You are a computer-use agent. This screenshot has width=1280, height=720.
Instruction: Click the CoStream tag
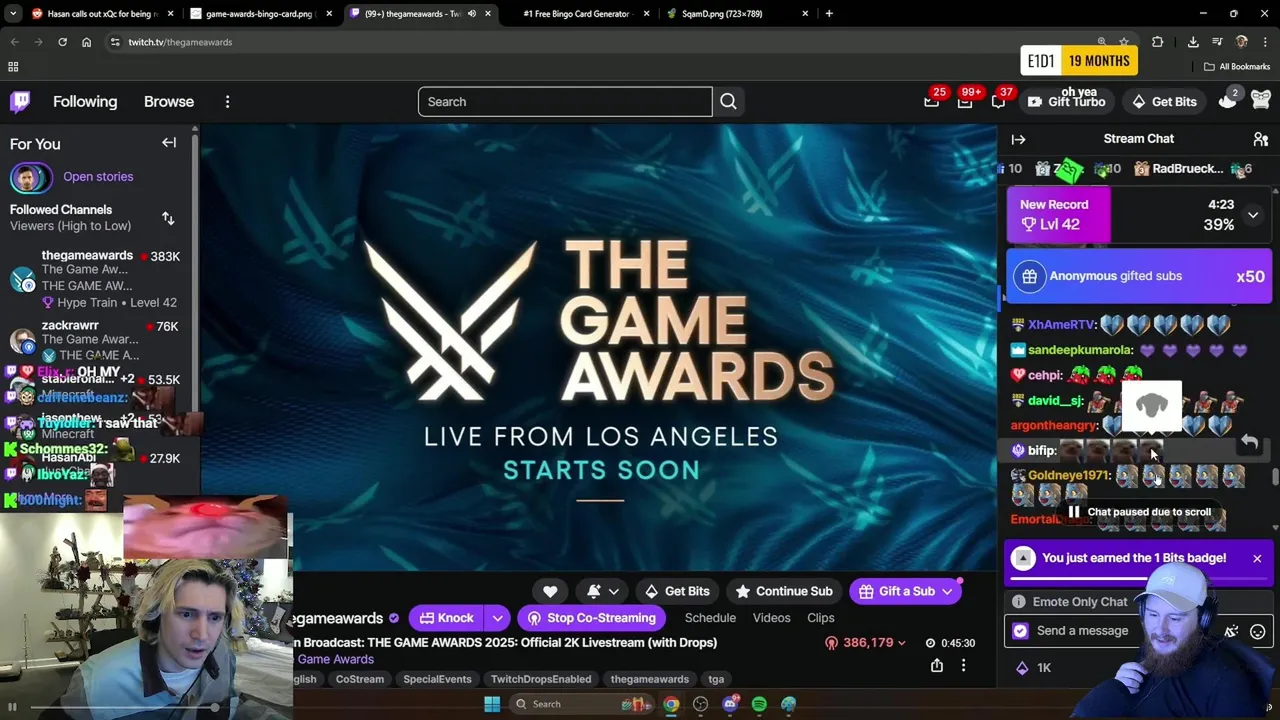click(360, 679)
